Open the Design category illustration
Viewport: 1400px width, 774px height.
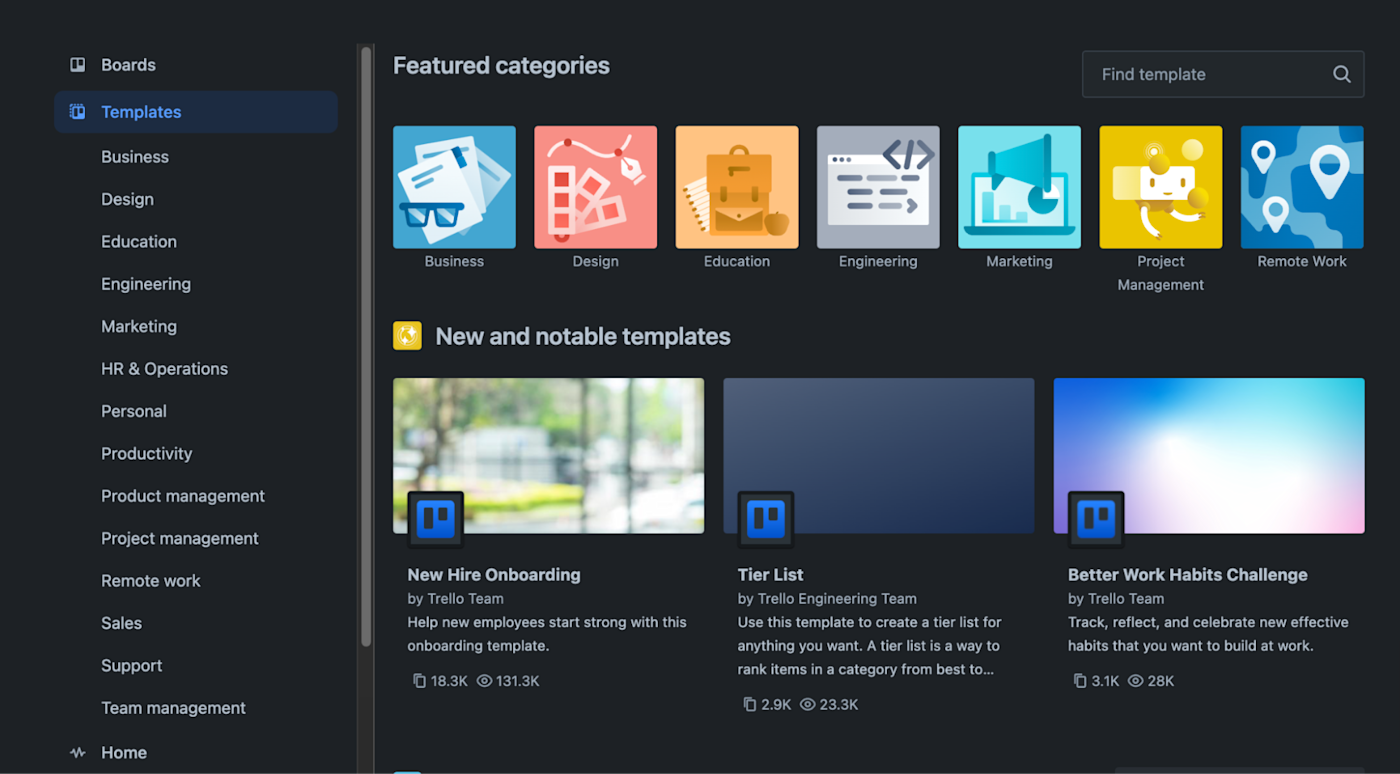click(596, 187)
